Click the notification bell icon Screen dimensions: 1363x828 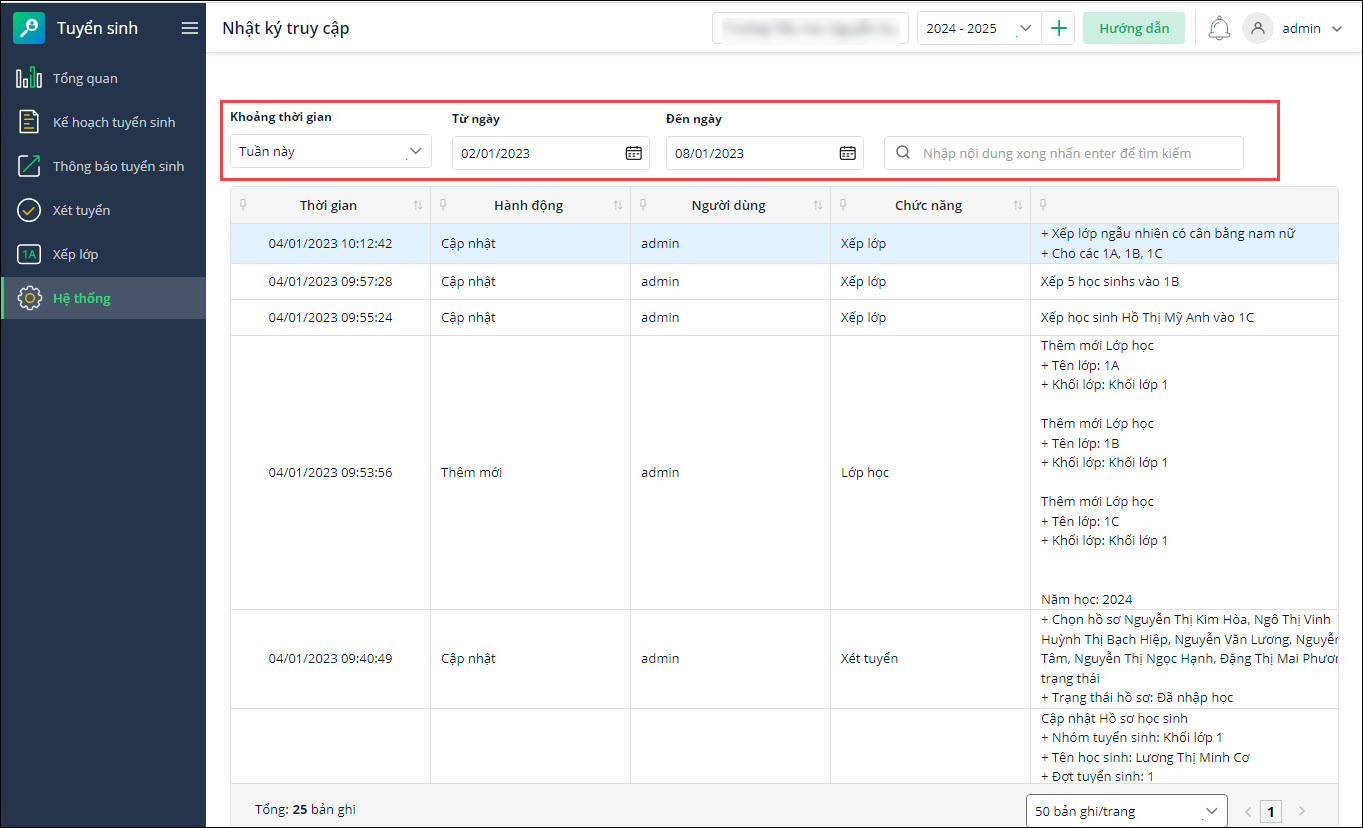click(1218, 28)
